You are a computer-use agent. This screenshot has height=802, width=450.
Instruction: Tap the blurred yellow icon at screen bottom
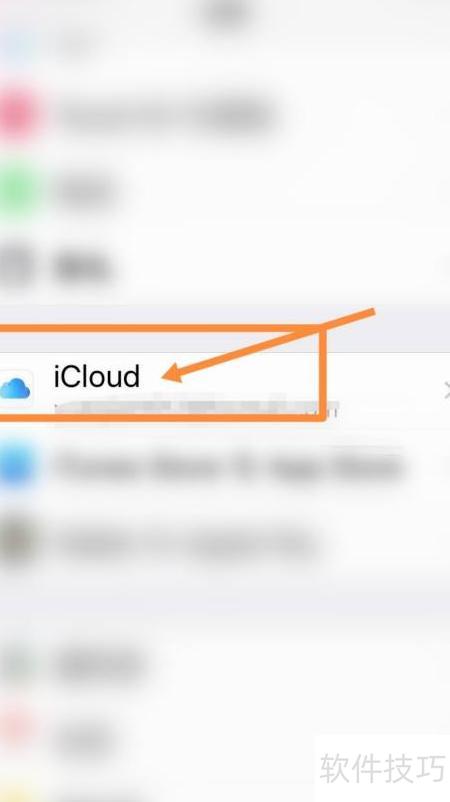(16, 793)
